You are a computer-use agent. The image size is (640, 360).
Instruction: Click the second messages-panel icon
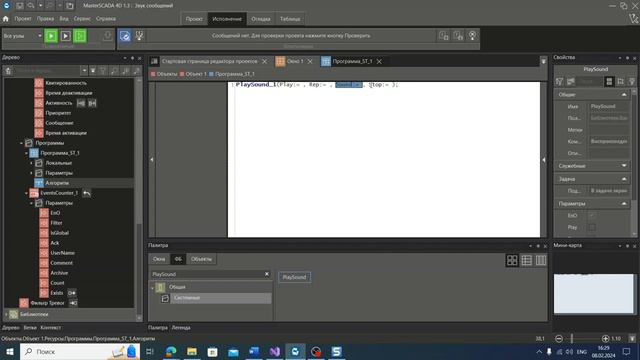[x=458, y=36]
